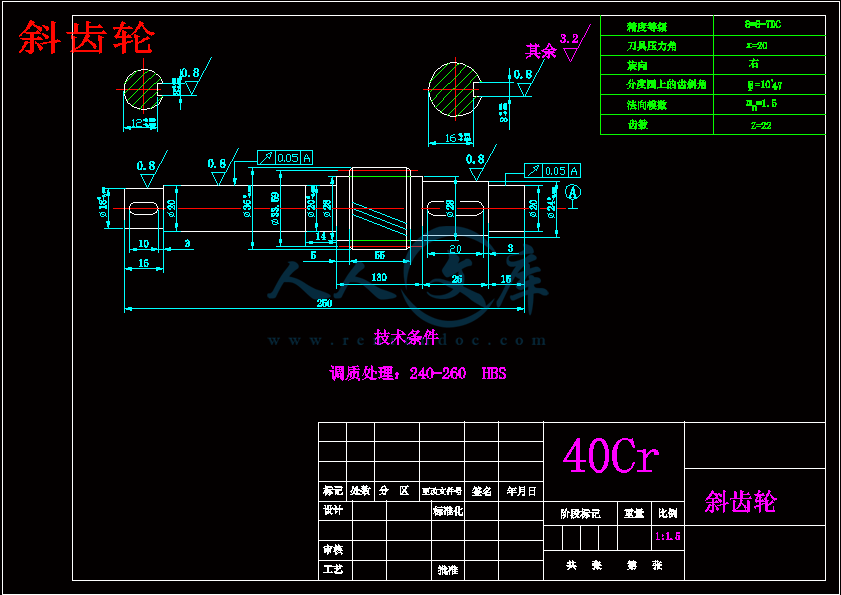
Task: Select the 法向模数 table cell
Action: 656,105
